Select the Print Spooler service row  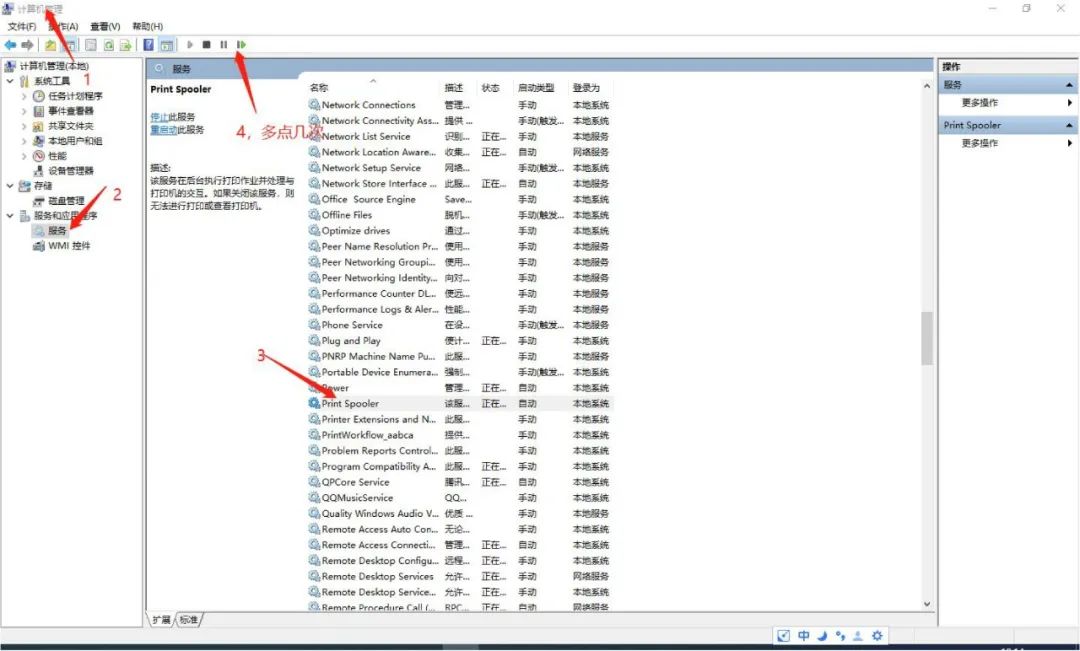coord(459,404)
